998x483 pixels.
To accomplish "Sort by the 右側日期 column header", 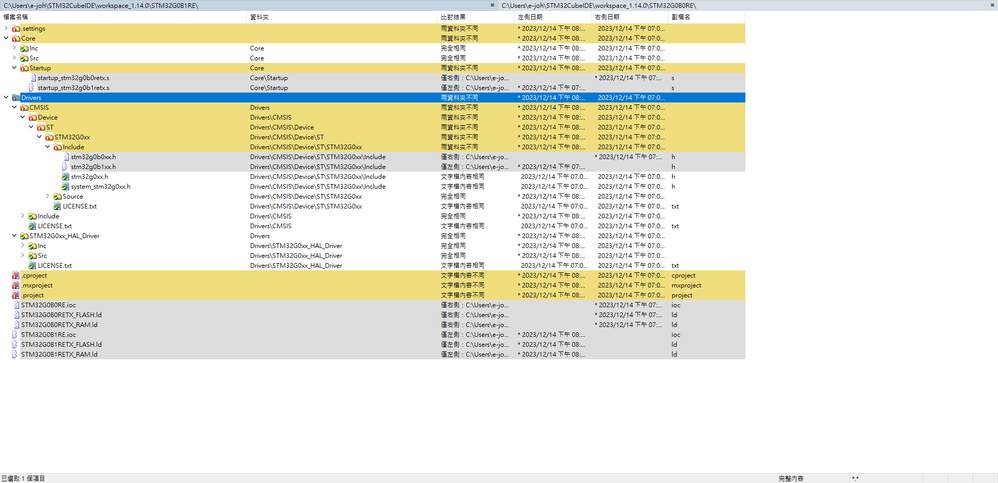I will tap(630, 17).
